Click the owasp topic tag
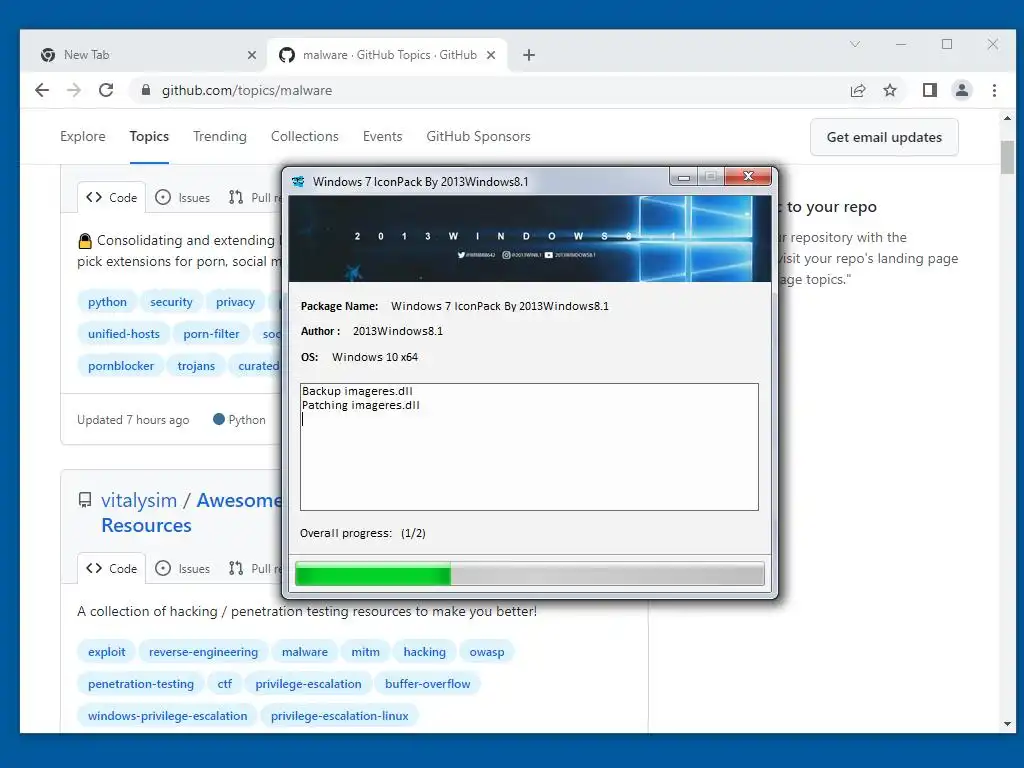 487,652
